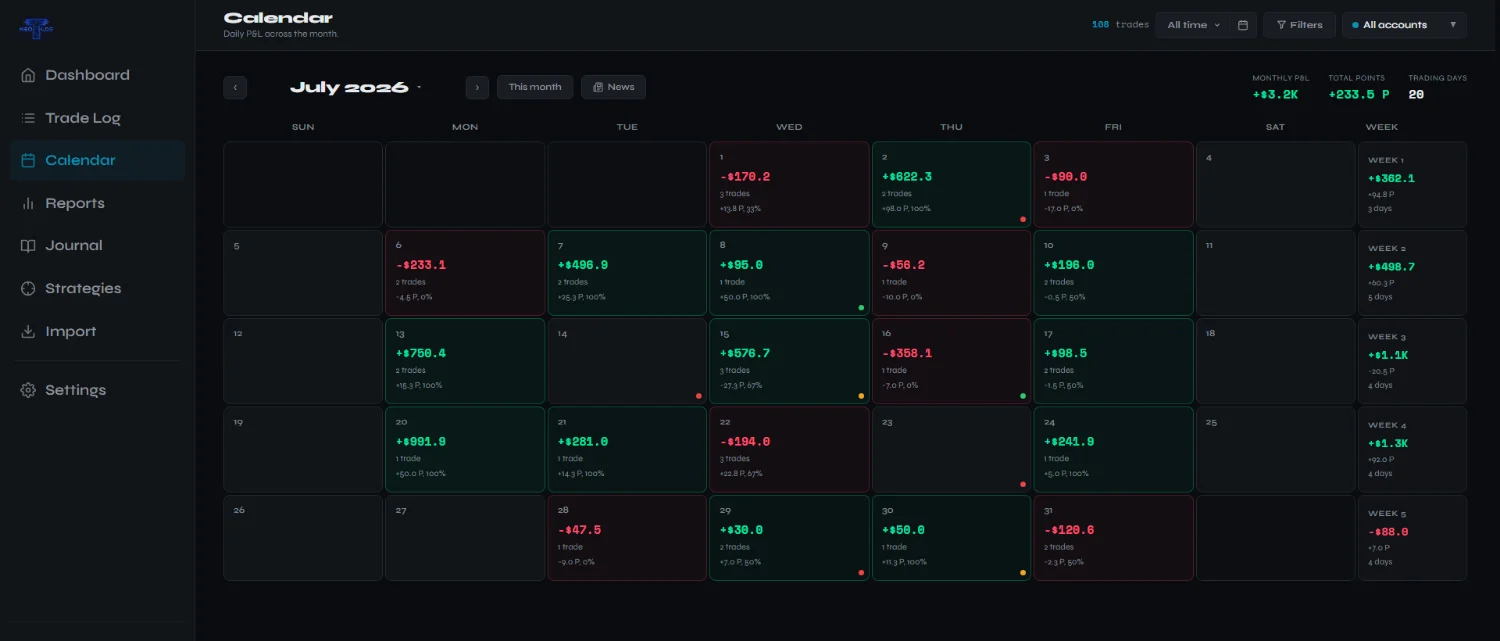Open the July 20 day cell

pos(465,449)
